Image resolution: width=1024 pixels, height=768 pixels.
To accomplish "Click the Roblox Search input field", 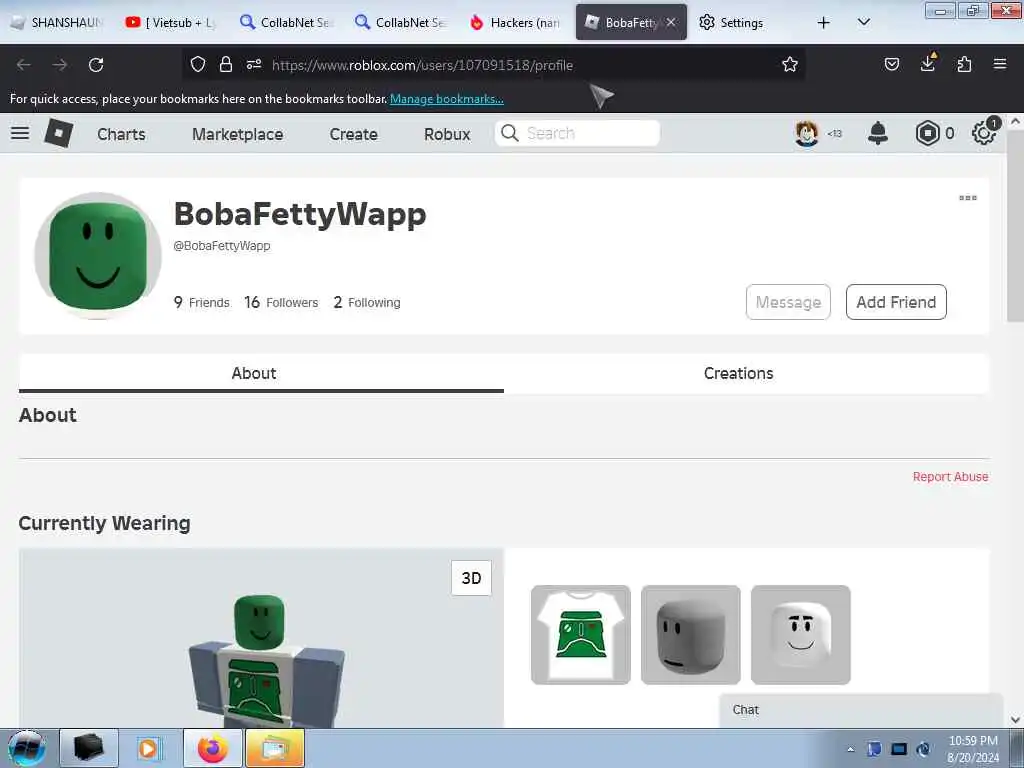I will click(x=577, y=133).
